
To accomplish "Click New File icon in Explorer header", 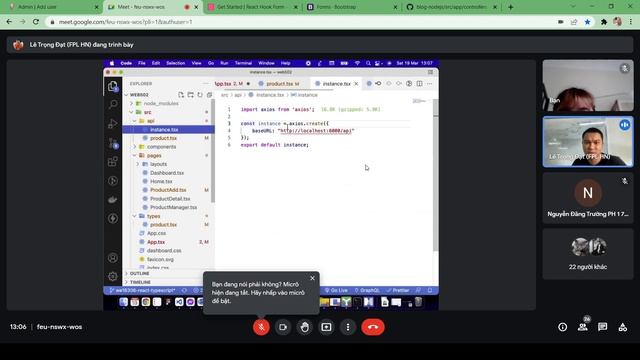I will tap(181, 95).
